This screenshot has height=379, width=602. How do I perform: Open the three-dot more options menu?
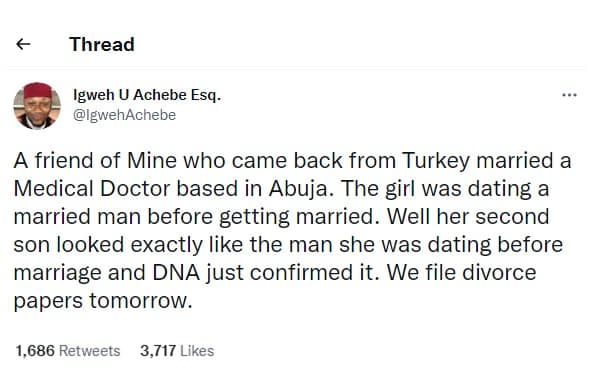[x=569, y=94]
